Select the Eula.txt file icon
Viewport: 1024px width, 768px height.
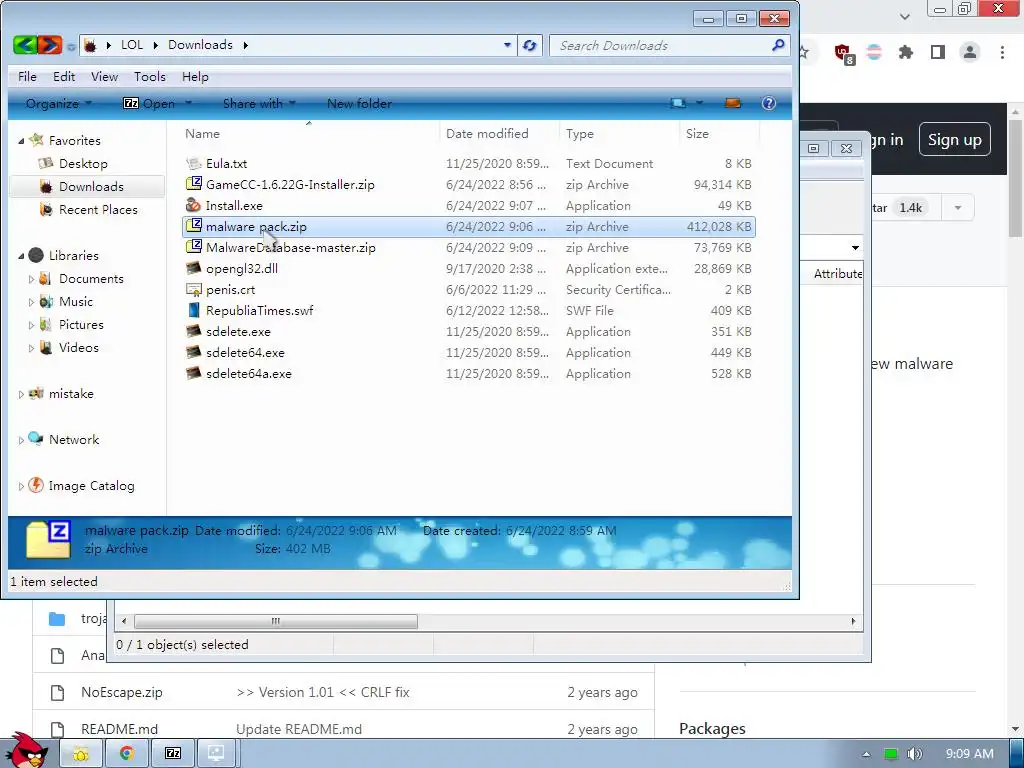tap(193, 163)
